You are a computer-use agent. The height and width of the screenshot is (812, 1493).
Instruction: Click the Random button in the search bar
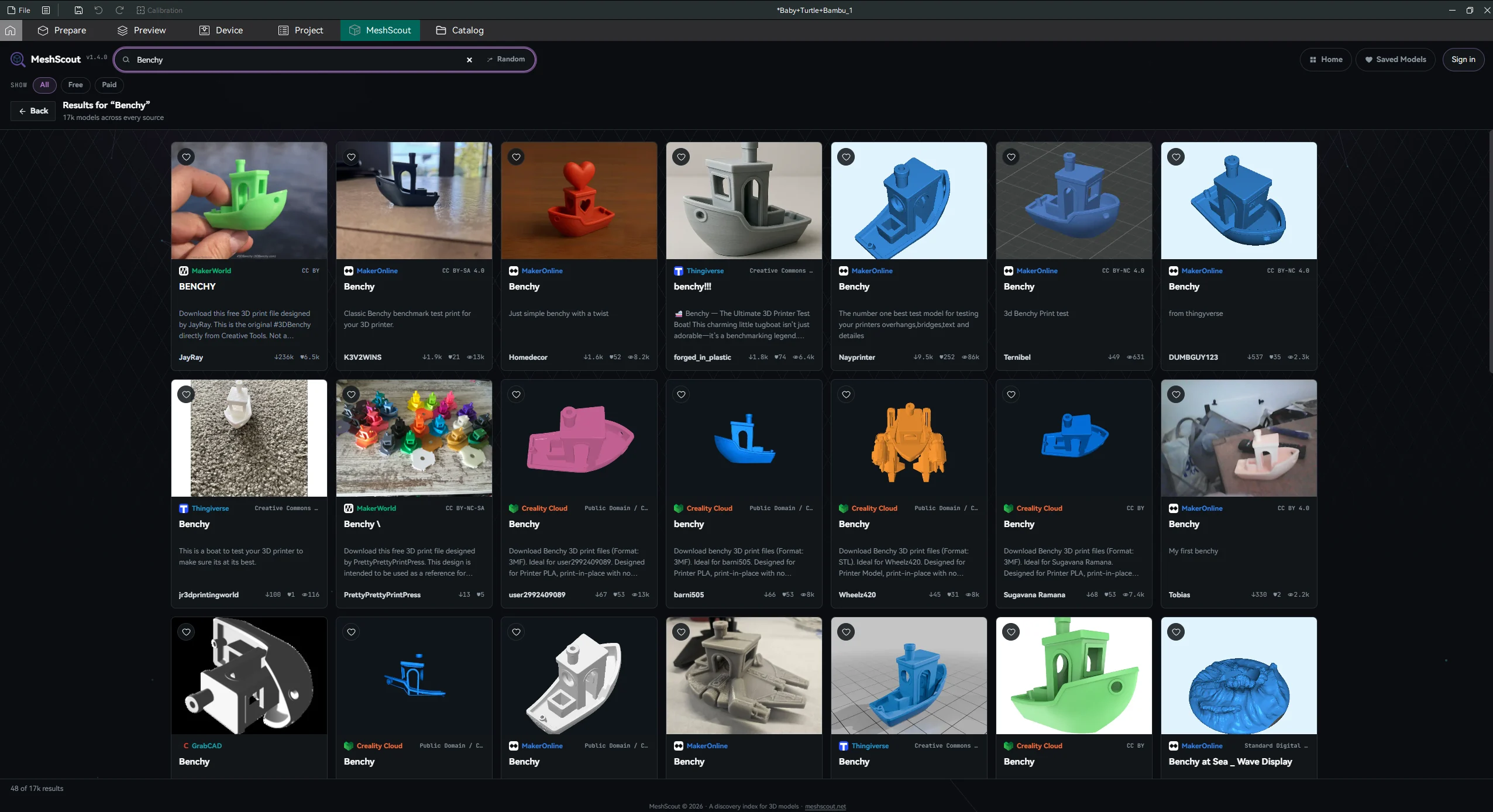[x=506, y=59]
